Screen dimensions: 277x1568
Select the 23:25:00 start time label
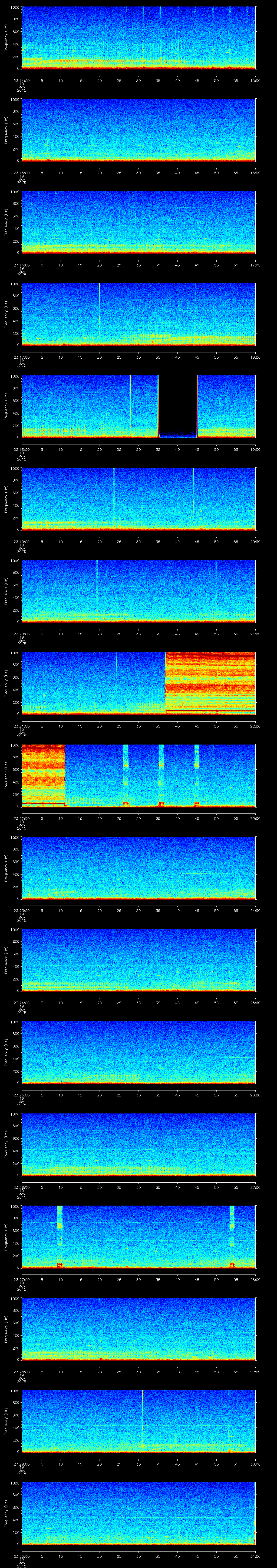pos(21,1095)
